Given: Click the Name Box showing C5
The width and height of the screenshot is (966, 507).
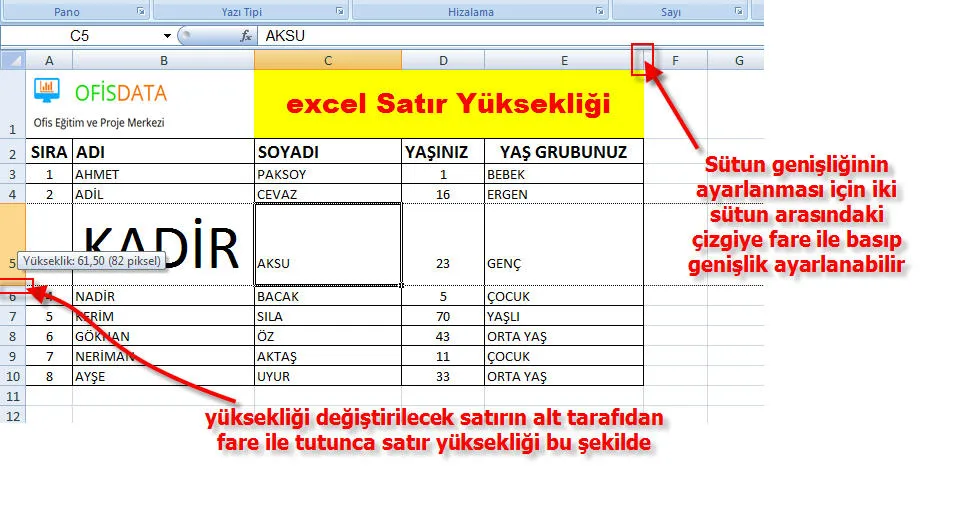Looking at the screenshot, I should (x=80, y=36).
